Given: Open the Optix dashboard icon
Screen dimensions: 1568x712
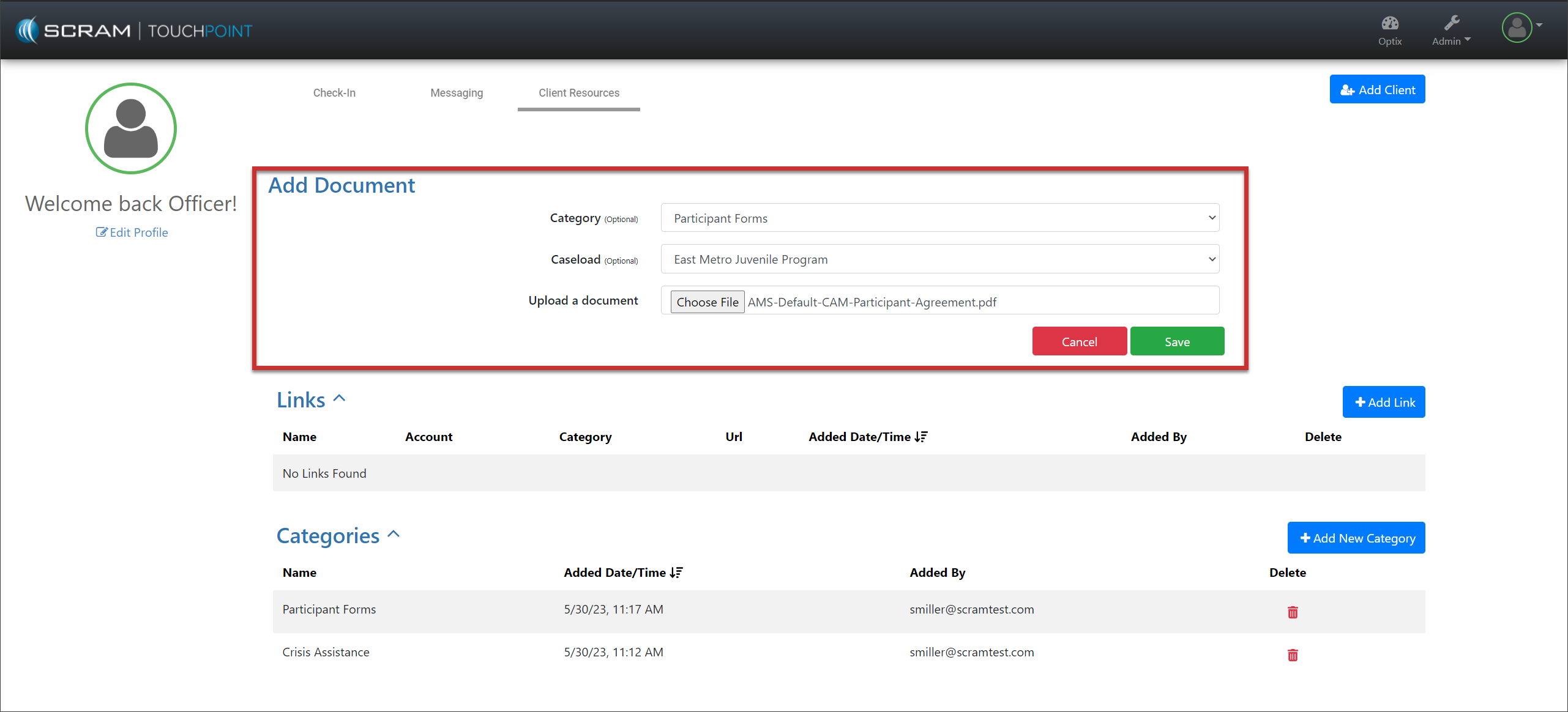Looking at the screenshot, I should pyautogui.click(x=1389, y=29).
